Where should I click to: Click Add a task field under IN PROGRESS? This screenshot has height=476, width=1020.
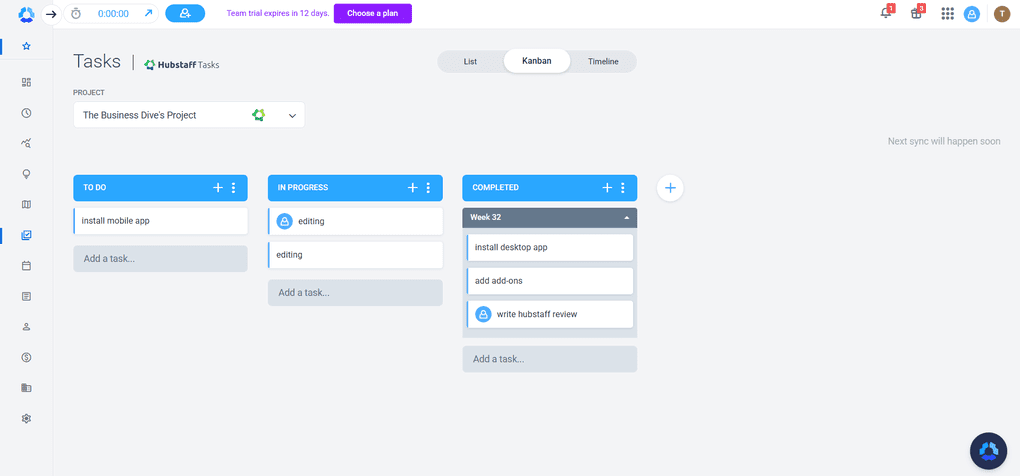click(355, 293)
